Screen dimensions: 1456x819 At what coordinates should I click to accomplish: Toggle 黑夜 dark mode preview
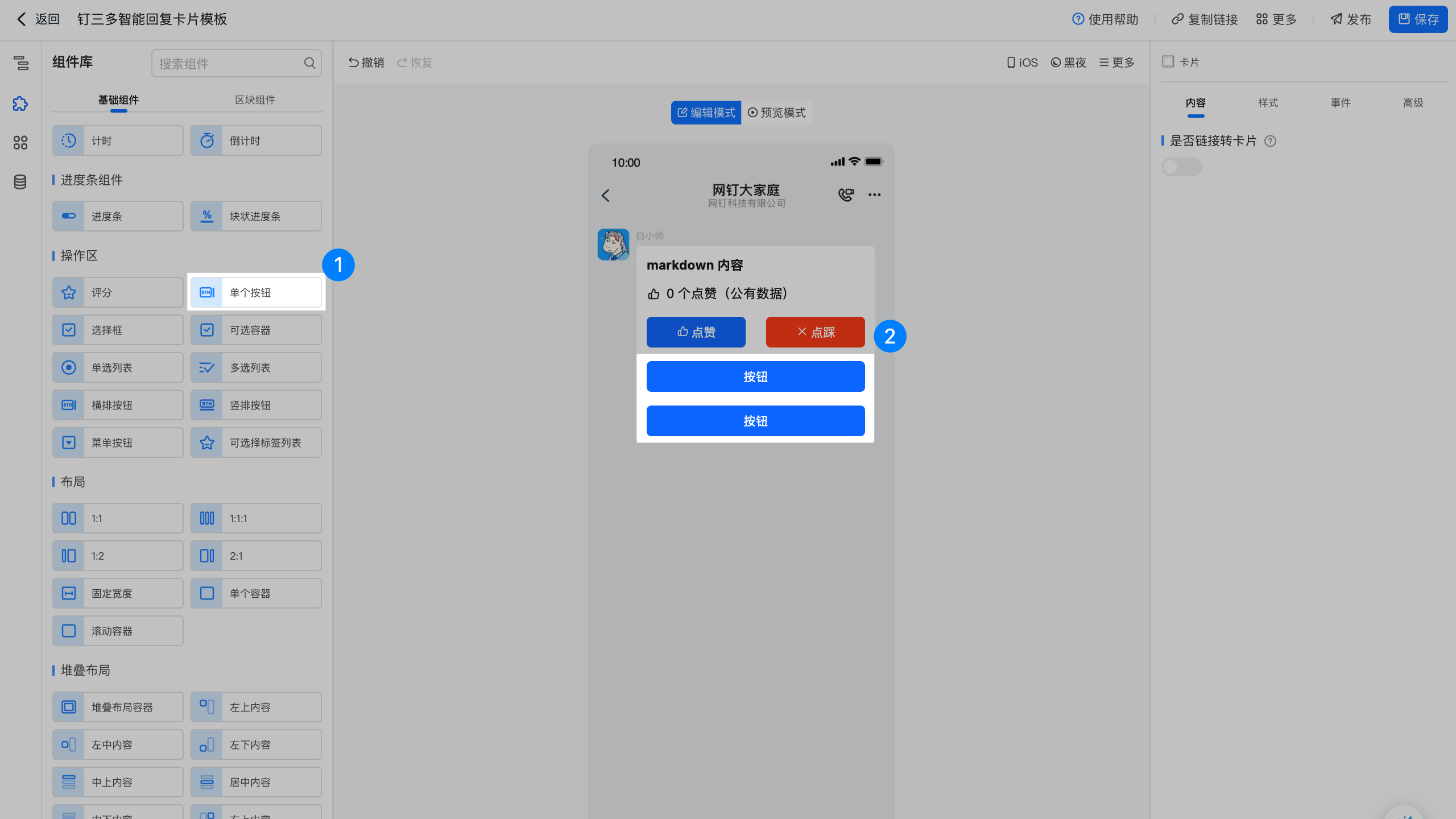(x=1068, y=63)
